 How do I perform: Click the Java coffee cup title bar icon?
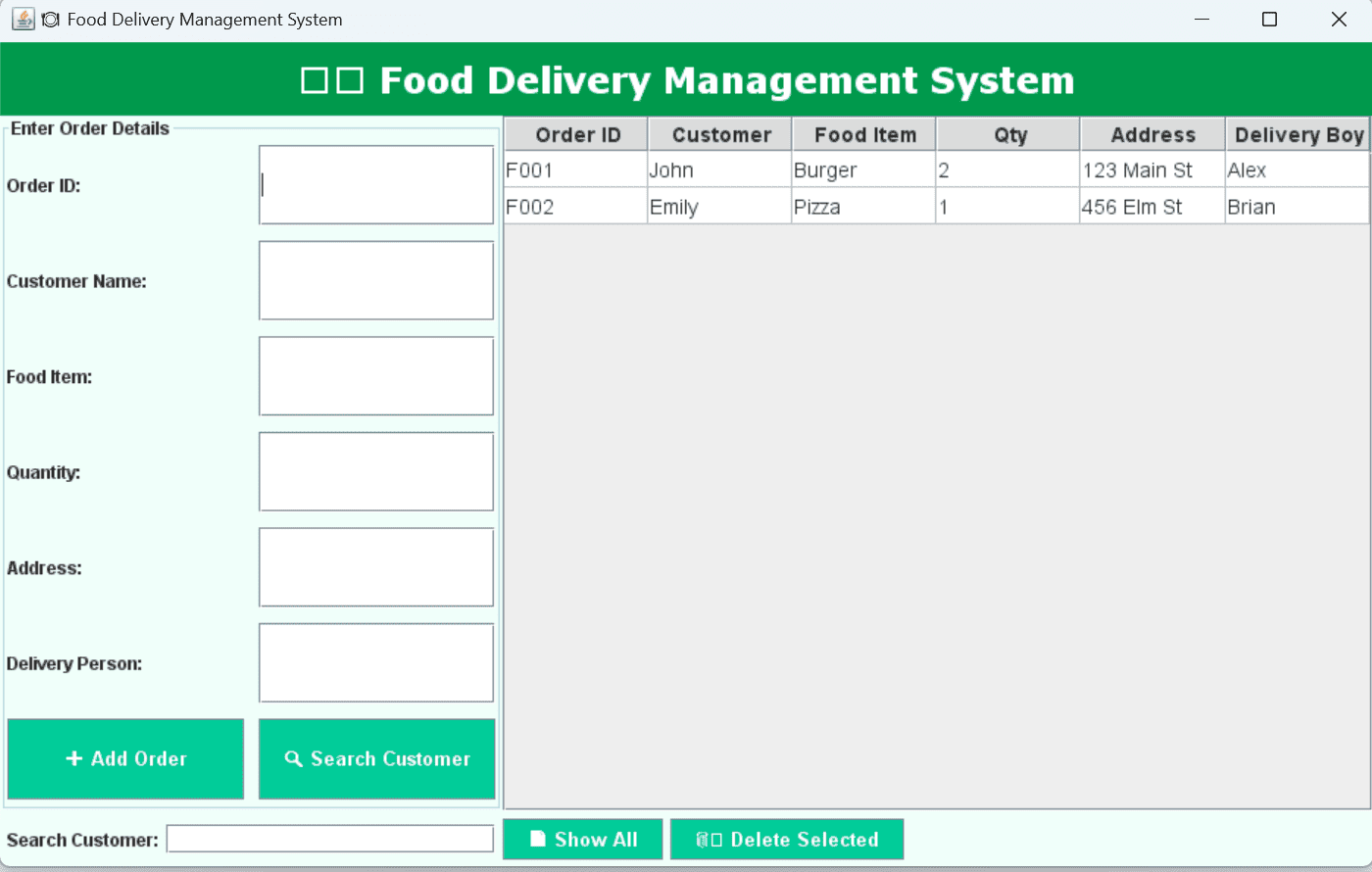point(23,19)
